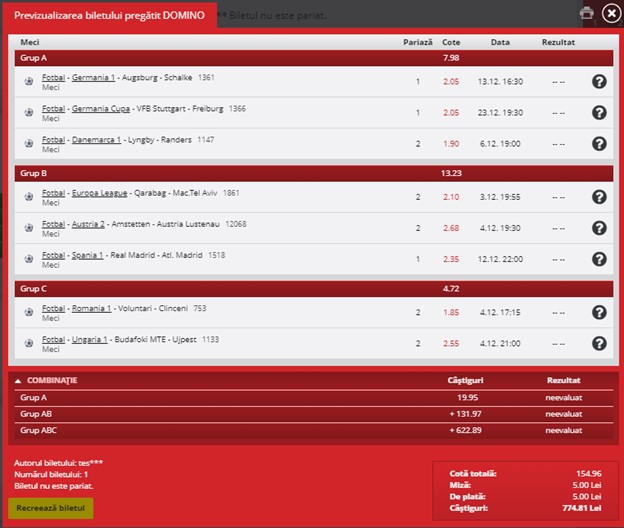Viewport: 624px width, 528px height.
Task: Open help icon for Lyngby - Randers
Action: coord(599,143)
